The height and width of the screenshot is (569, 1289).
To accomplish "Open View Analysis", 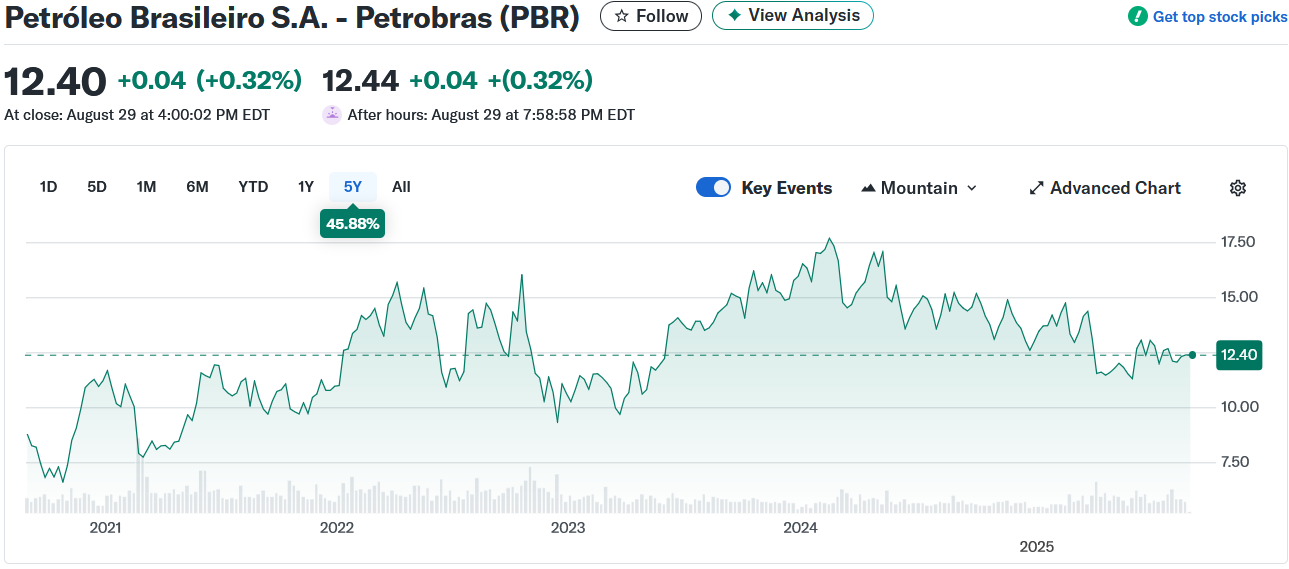I will (x=792, y=16).
